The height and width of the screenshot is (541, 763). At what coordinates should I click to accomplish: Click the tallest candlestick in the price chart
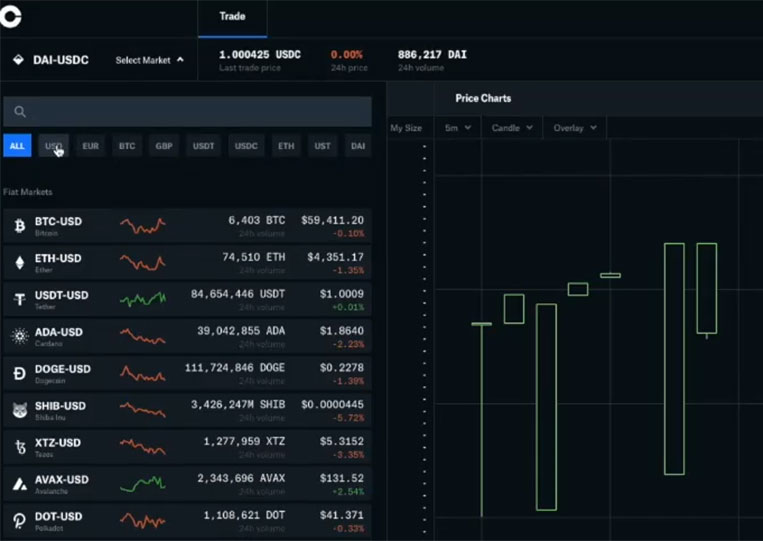[x=674, y=359]
